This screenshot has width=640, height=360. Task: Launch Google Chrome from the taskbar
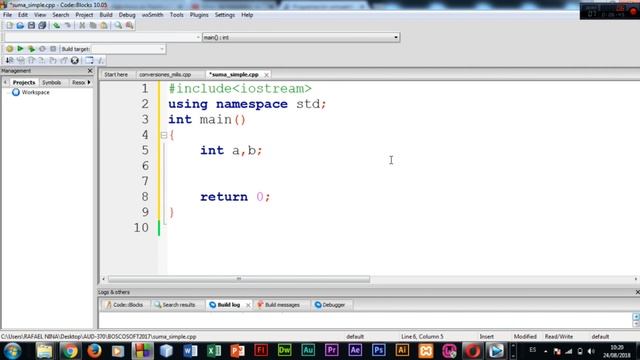click(70, 351)
